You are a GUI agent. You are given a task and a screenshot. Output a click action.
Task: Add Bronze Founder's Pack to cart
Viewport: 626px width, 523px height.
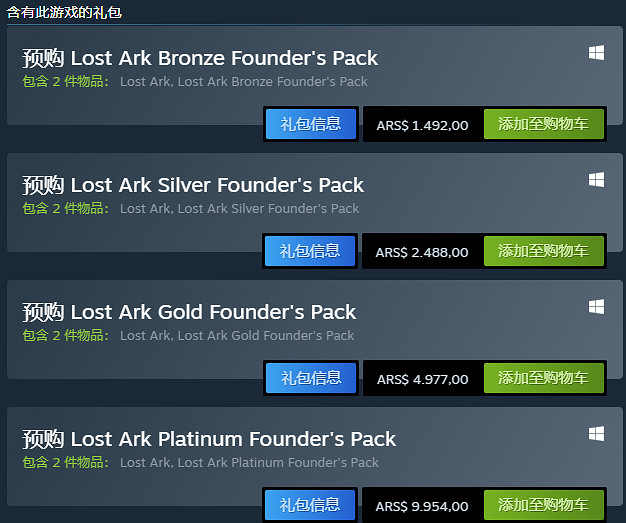tap(544, 124)
